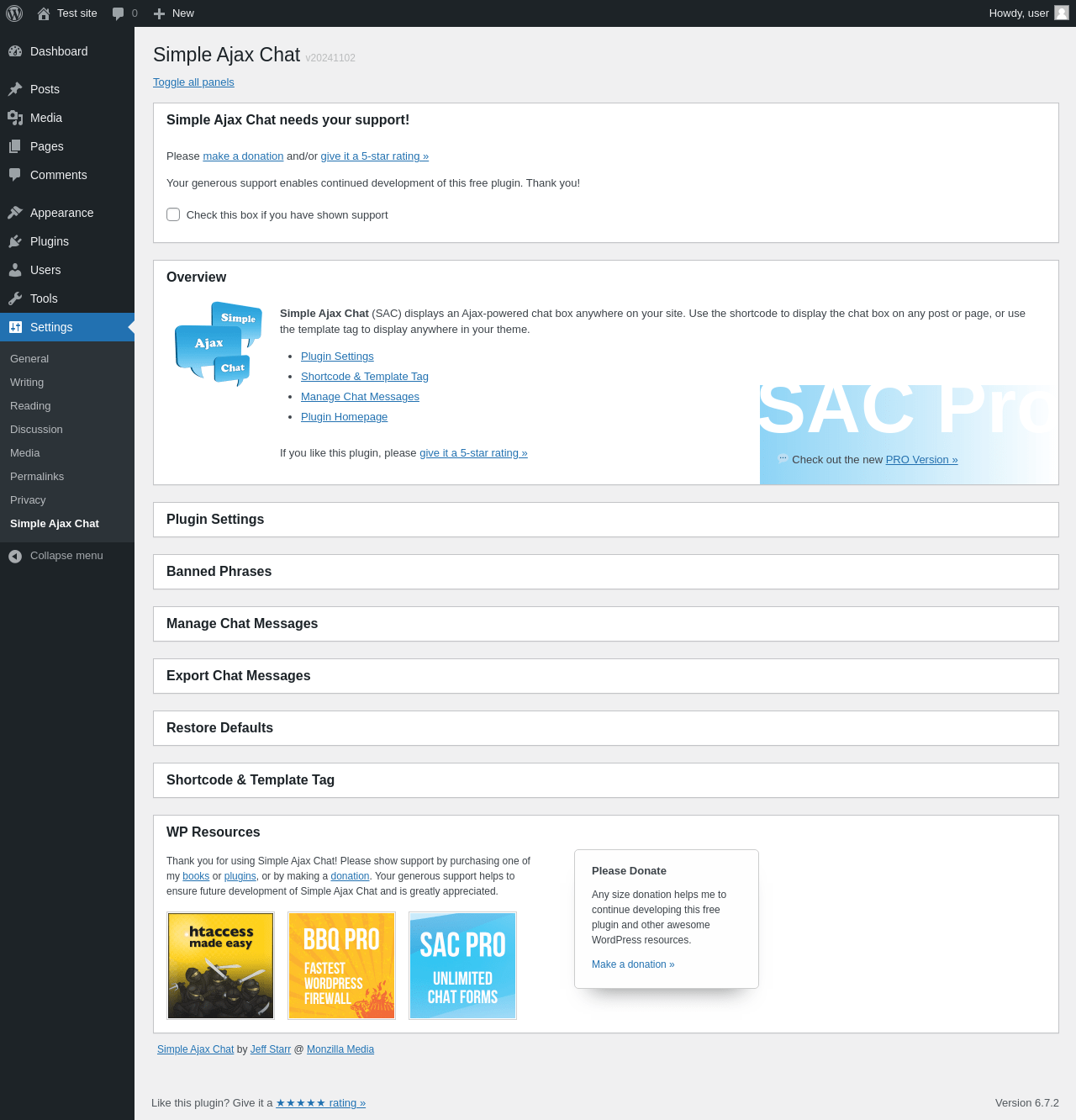The image size is (1076, 1120).
Task: Click the Tools wrench icon
Action: click(15, 298)
